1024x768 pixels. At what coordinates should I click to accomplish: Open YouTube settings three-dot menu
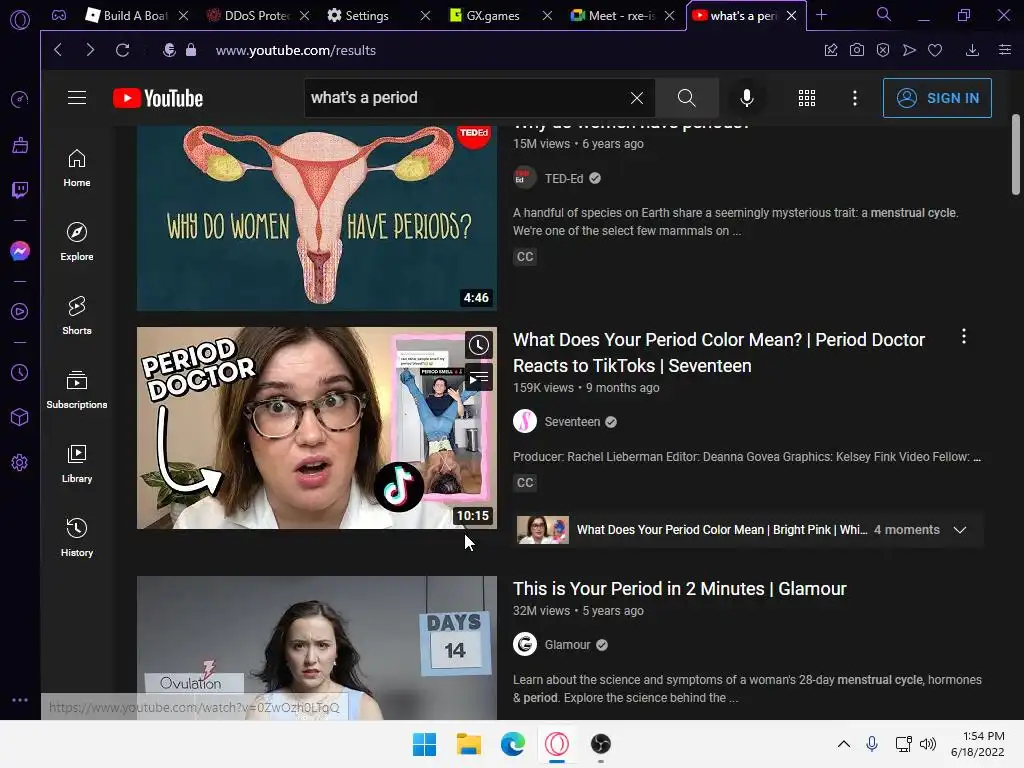point(855,98)
